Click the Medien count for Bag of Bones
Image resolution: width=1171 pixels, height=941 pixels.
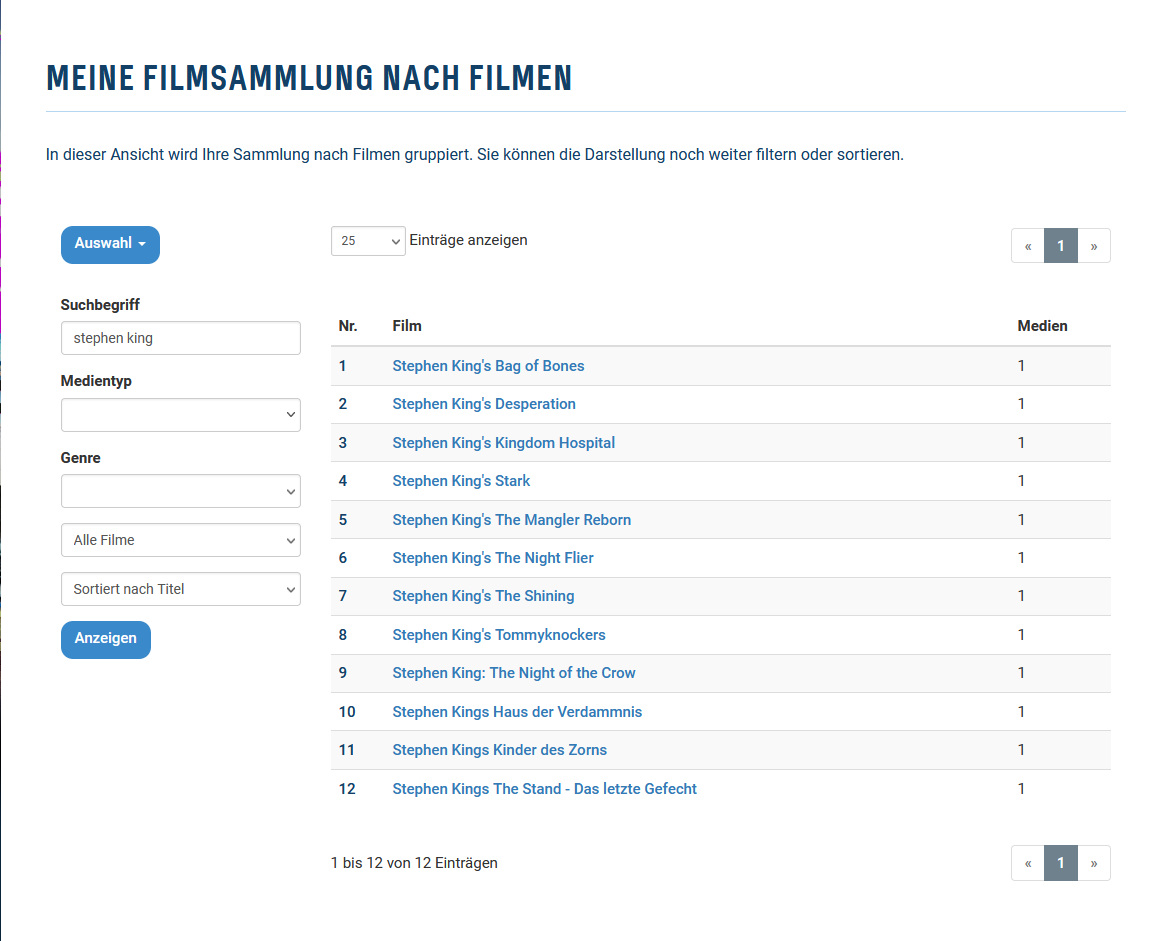click(1021, 366)
